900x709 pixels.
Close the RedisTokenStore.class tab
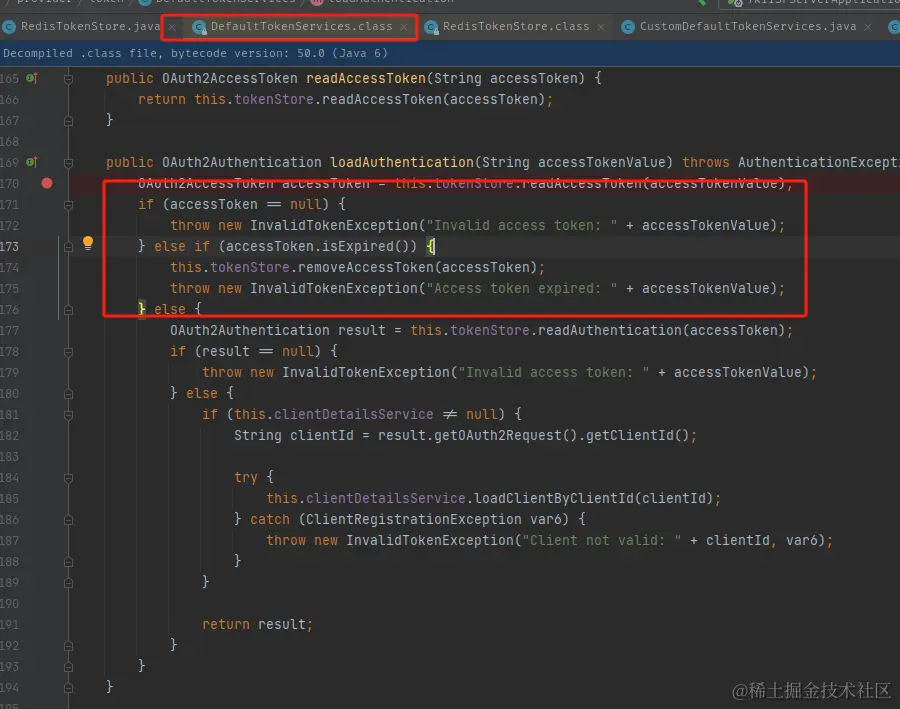click(x=600, y=27)
